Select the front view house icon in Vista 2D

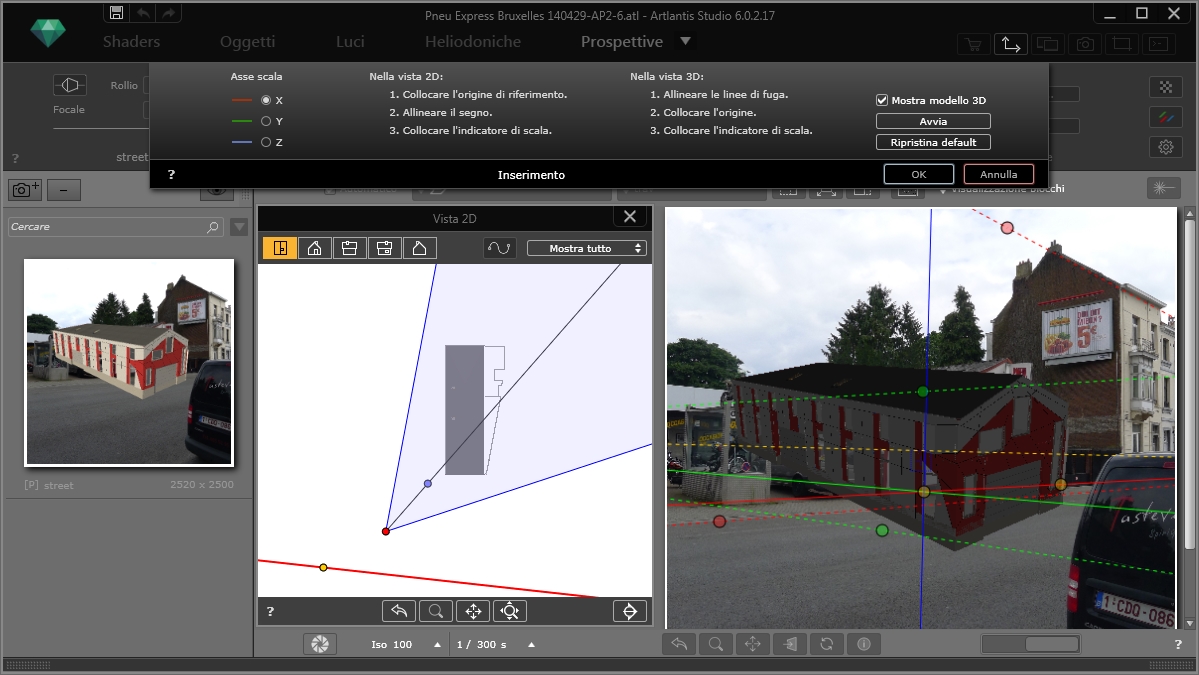[314, 248]
